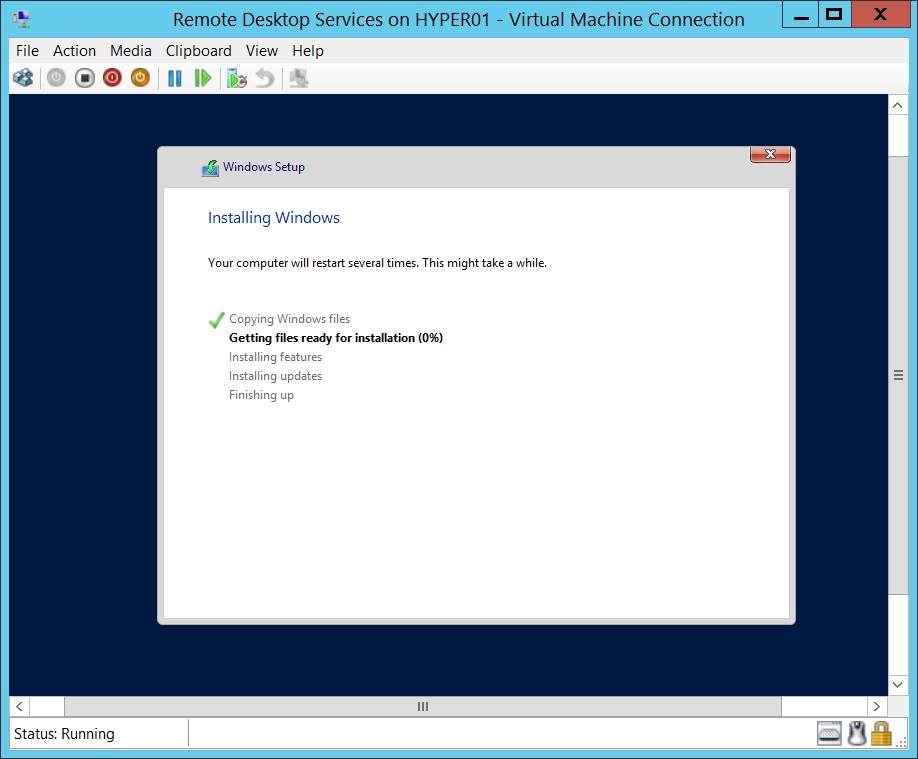Pause the virtual machine
Screen dimensions: 918x759
pos(174,78)
